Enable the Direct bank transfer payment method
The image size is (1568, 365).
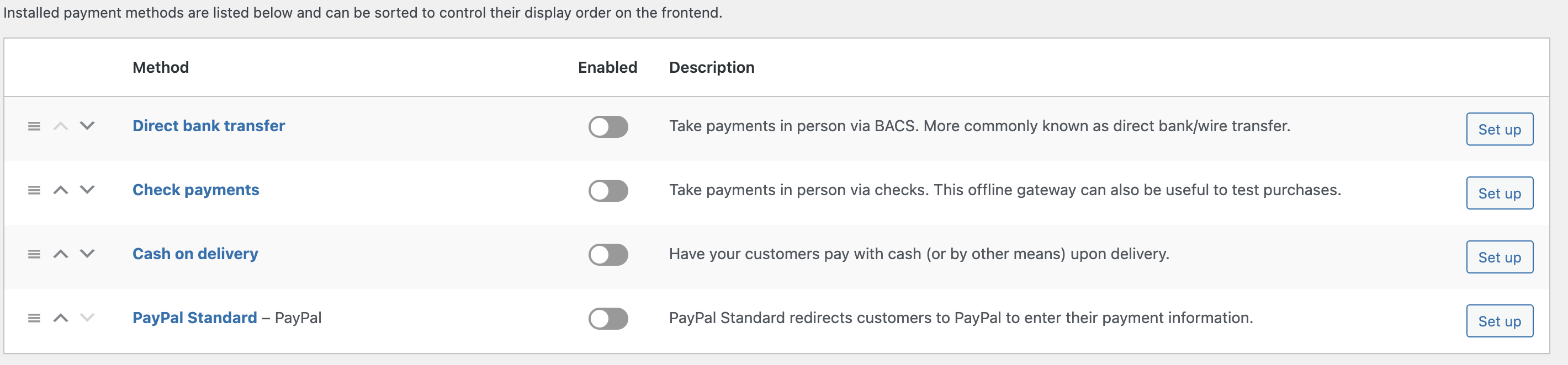tap(607, 126)
